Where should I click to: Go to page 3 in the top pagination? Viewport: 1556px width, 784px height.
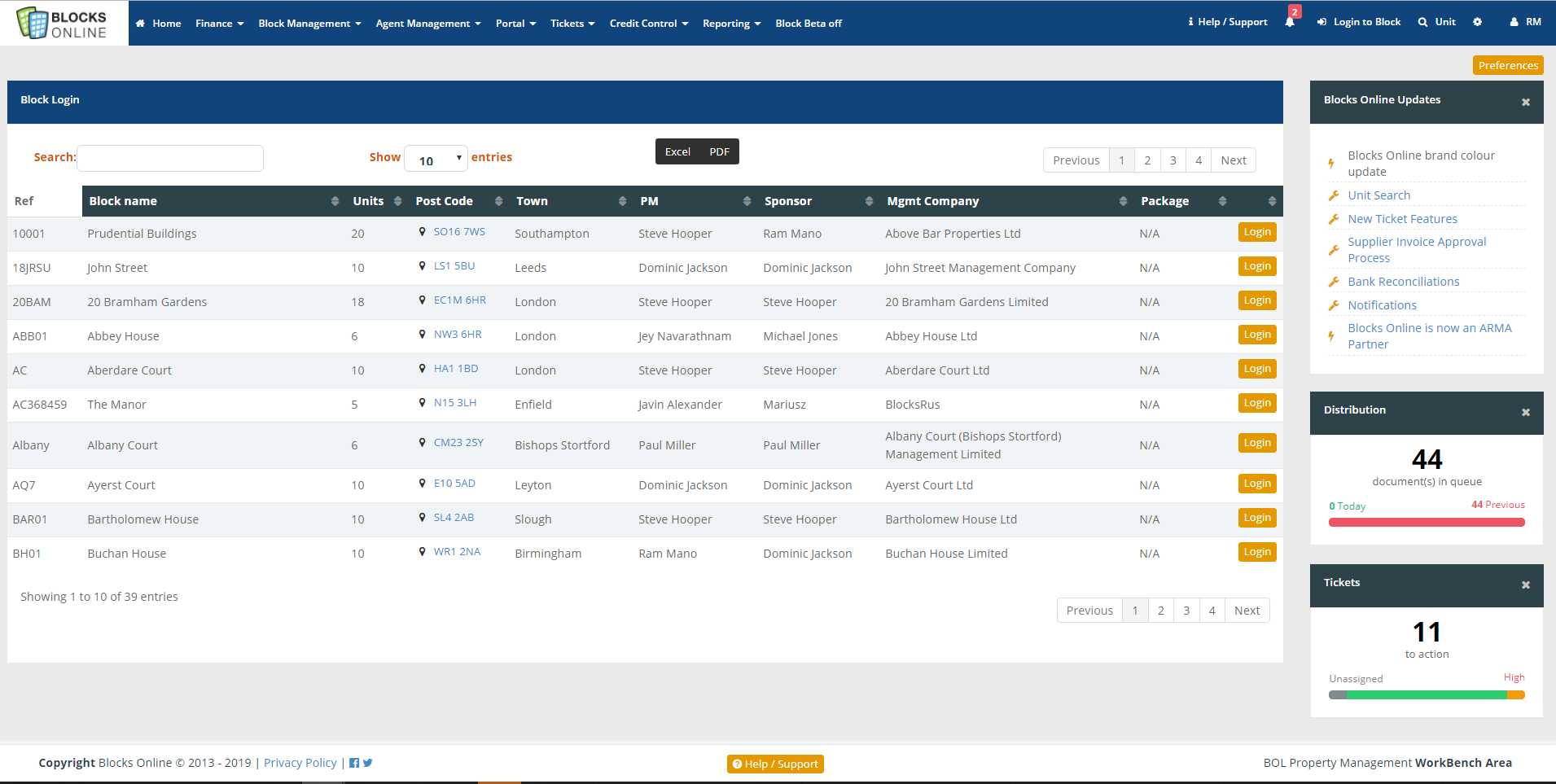1172,160
